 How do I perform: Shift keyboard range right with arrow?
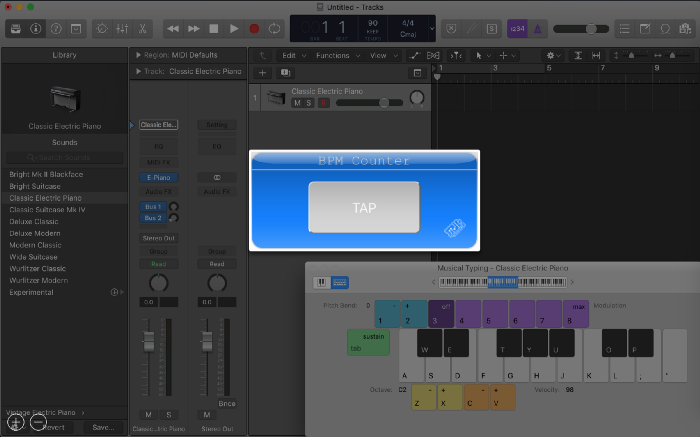572,282
